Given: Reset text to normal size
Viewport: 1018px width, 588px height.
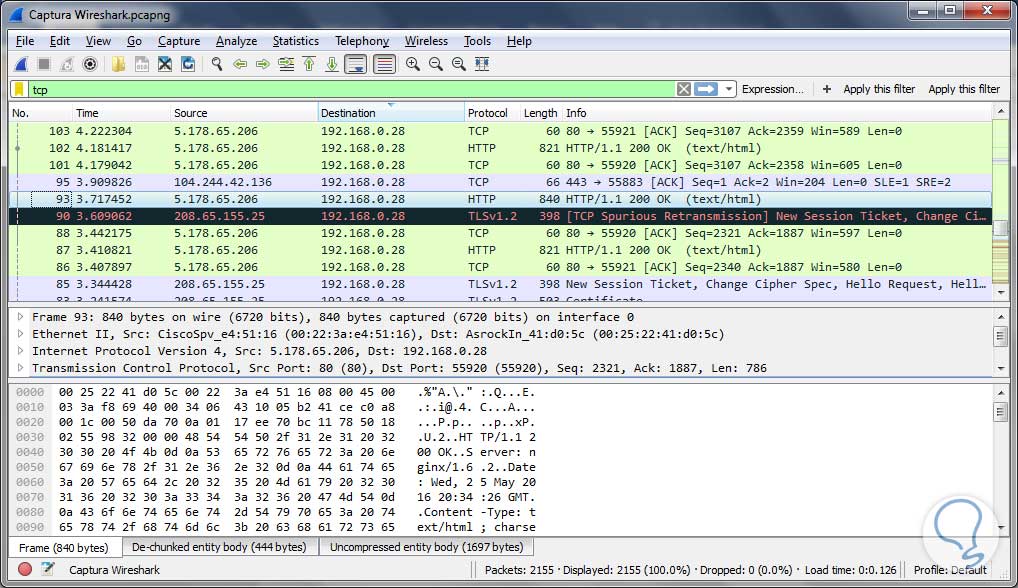Looking at the screenshot, I should coord(459,64).
